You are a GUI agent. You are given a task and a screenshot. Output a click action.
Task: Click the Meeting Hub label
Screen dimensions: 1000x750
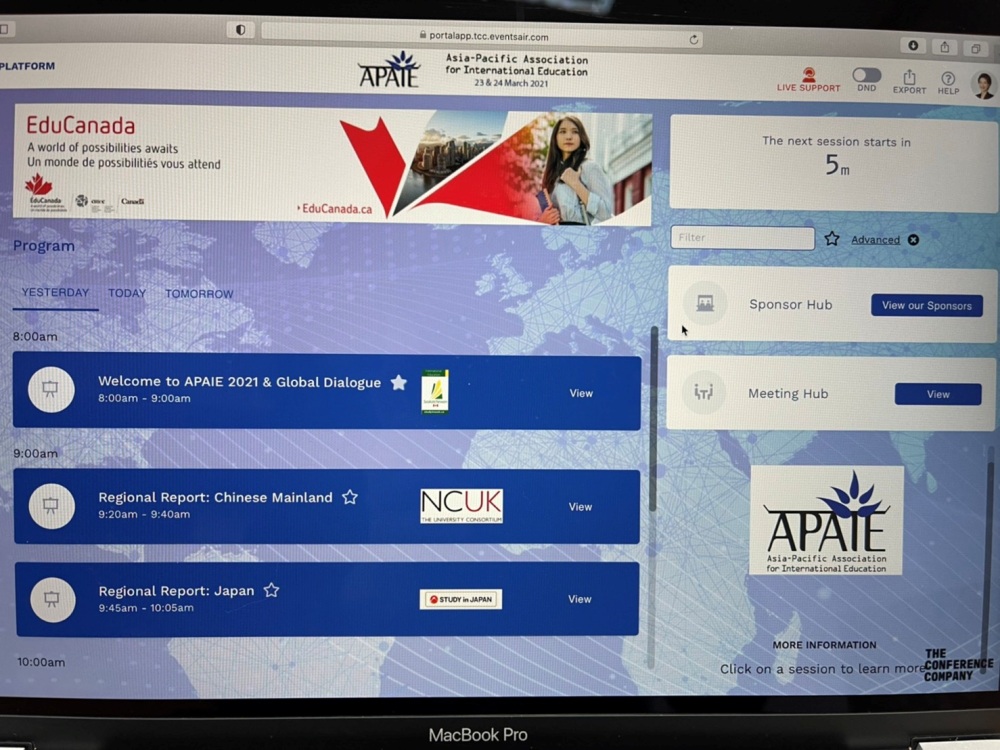(x=788, y=393)
